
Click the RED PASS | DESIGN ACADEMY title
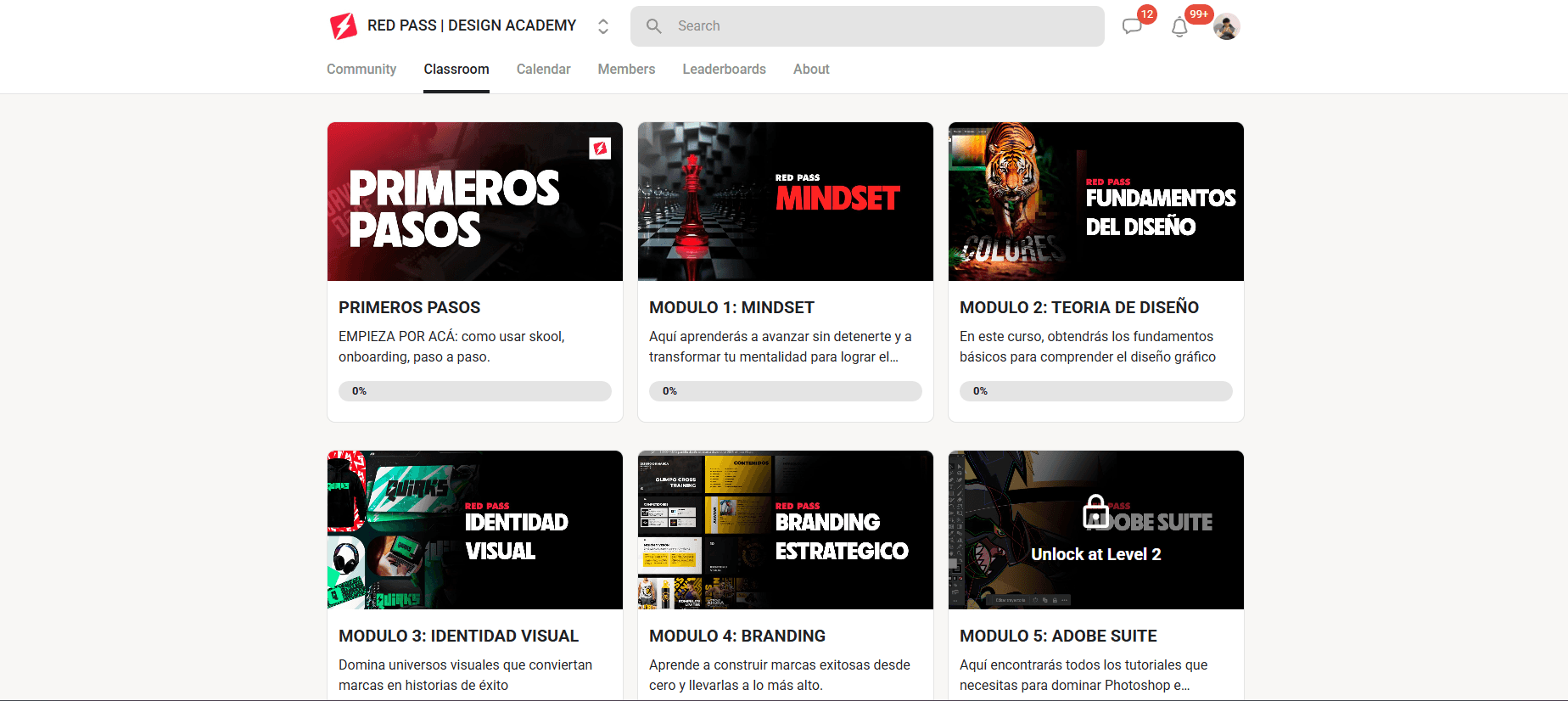pos(472,25)
